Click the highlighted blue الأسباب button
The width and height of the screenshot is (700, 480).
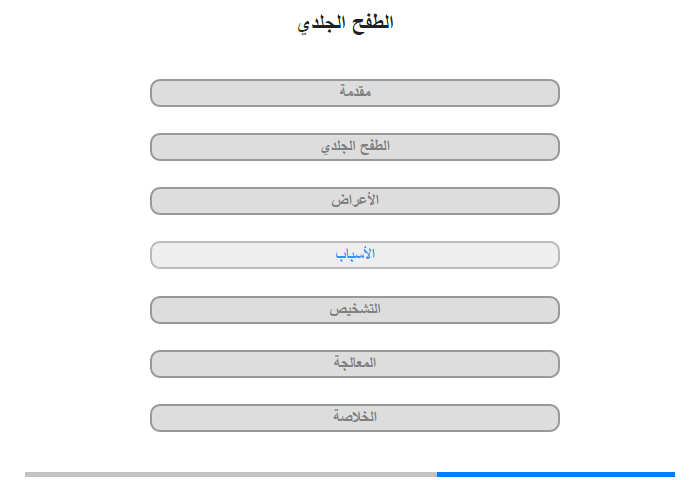(354, 255)
